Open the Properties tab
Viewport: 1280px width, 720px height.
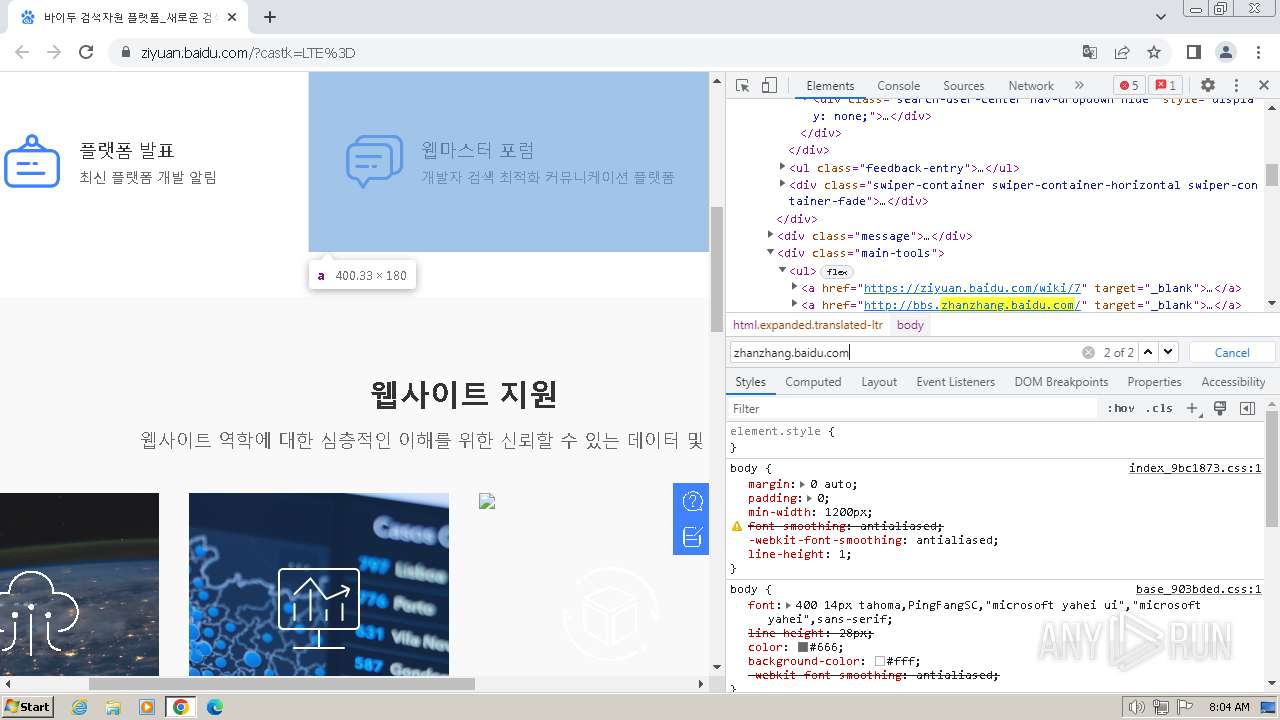coord(1154,382)
